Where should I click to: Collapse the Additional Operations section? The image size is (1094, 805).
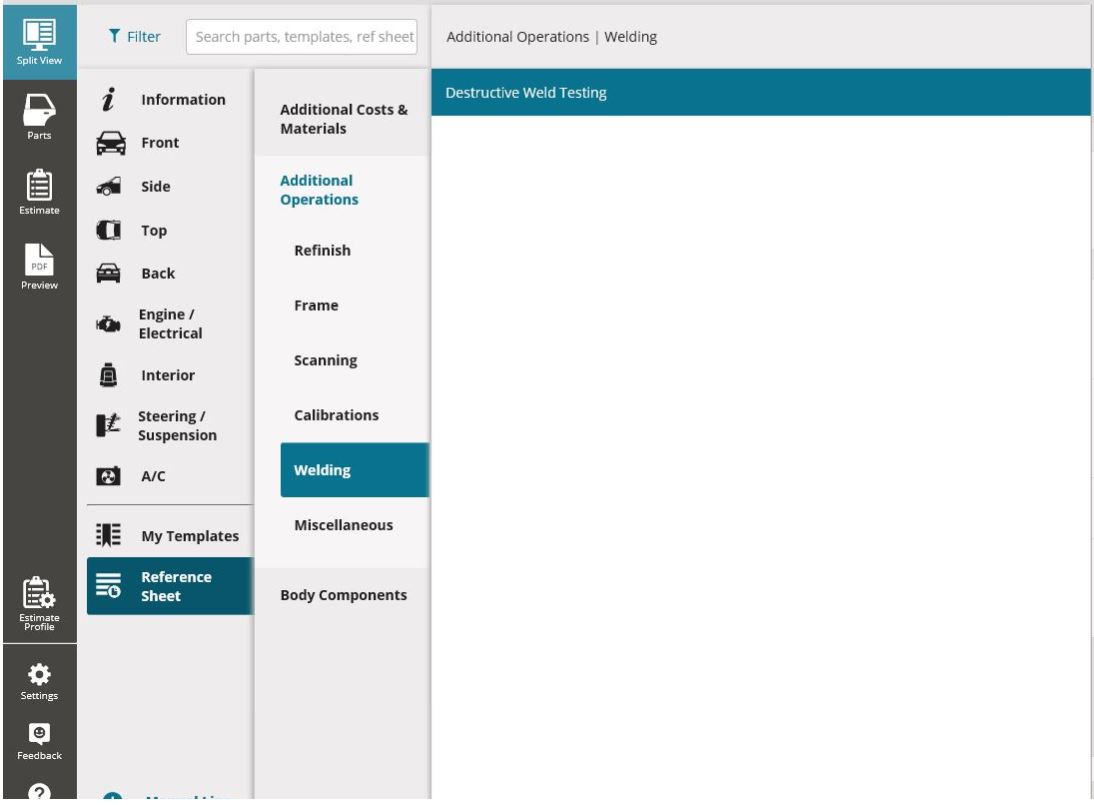pyautogui.click(x=316, y=190)
